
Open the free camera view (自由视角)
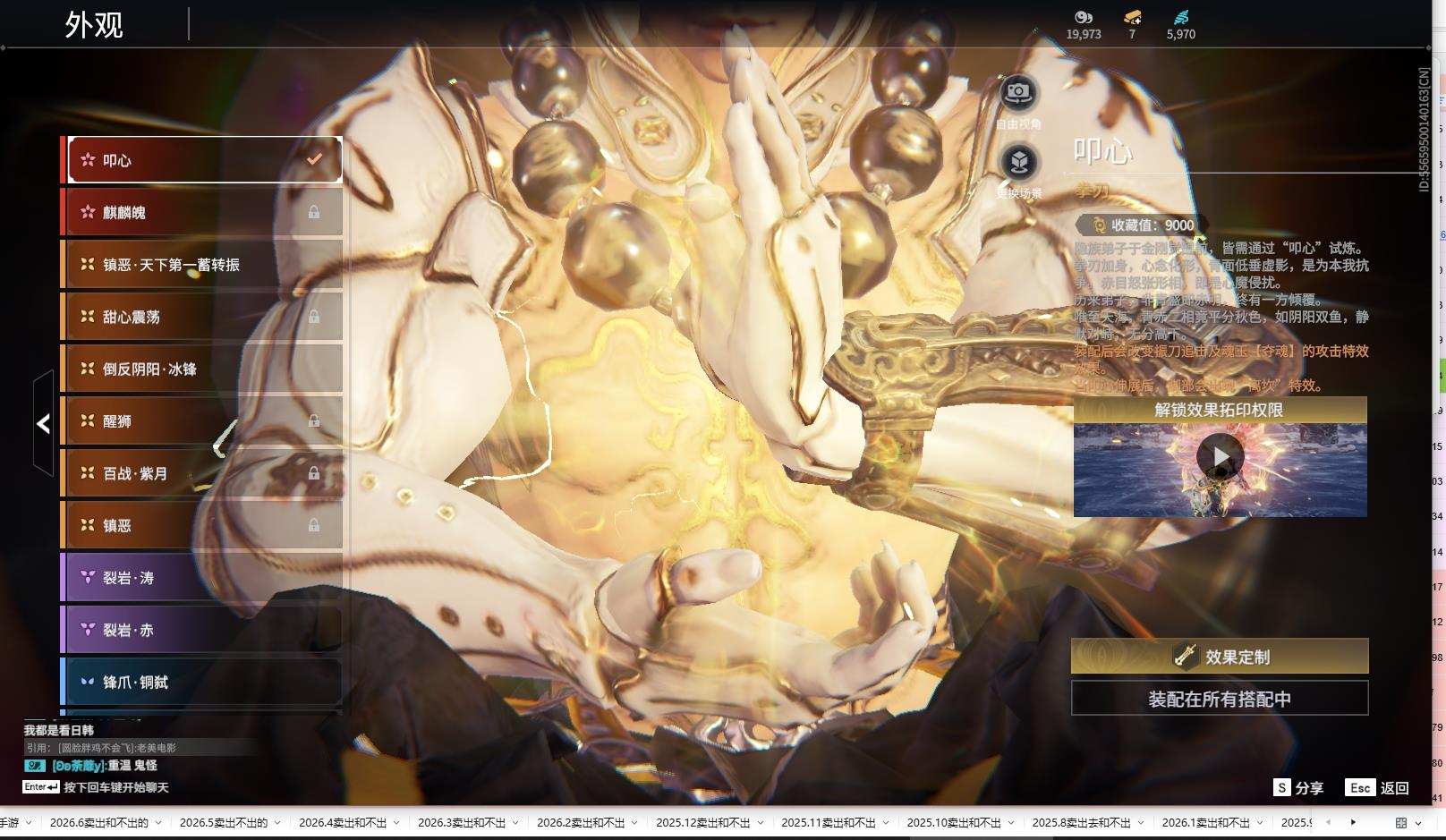coord(1018,92)
